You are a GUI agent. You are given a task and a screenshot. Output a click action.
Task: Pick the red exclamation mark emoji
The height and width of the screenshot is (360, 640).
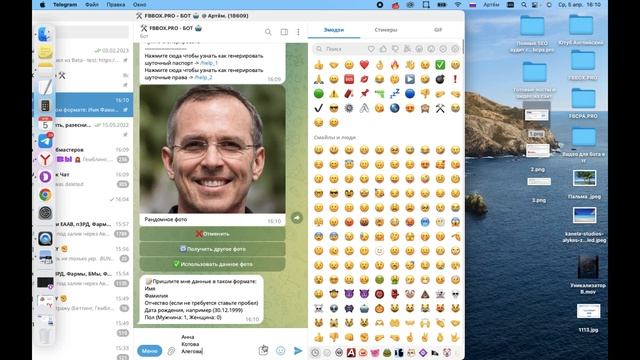(456, 79)
